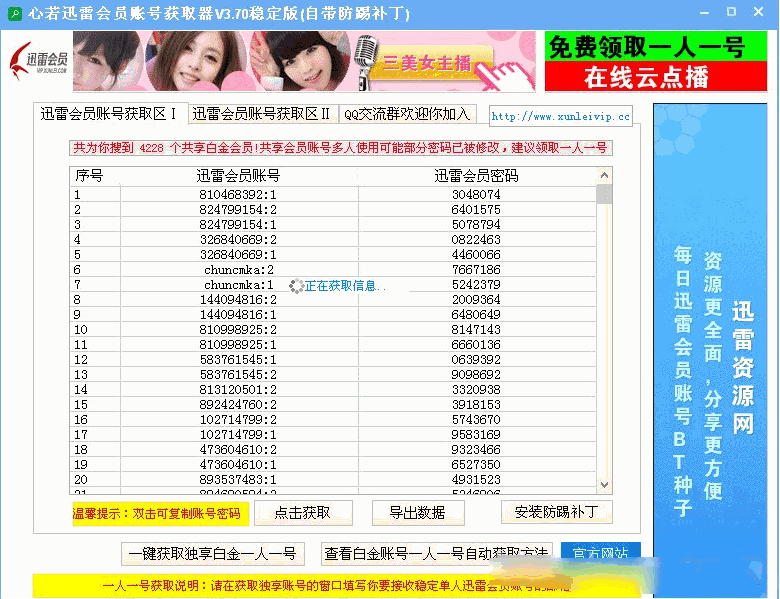Click password 3048074
Image resolution: width=780 pixels, height=599 pixels.
476,195
